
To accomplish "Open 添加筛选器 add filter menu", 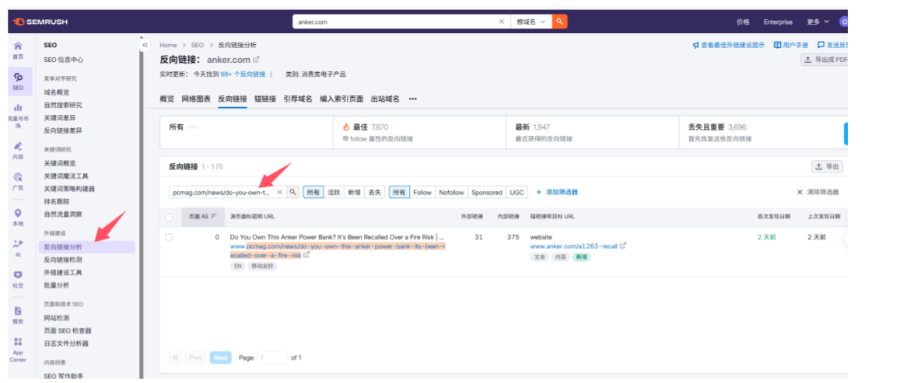I will [x=557, y=192].
